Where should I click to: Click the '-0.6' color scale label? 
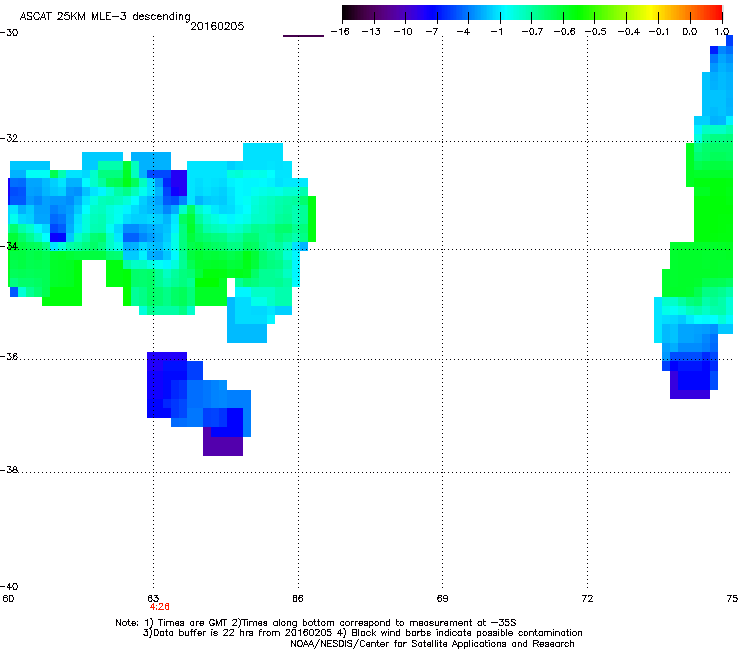tap(564, 32)
